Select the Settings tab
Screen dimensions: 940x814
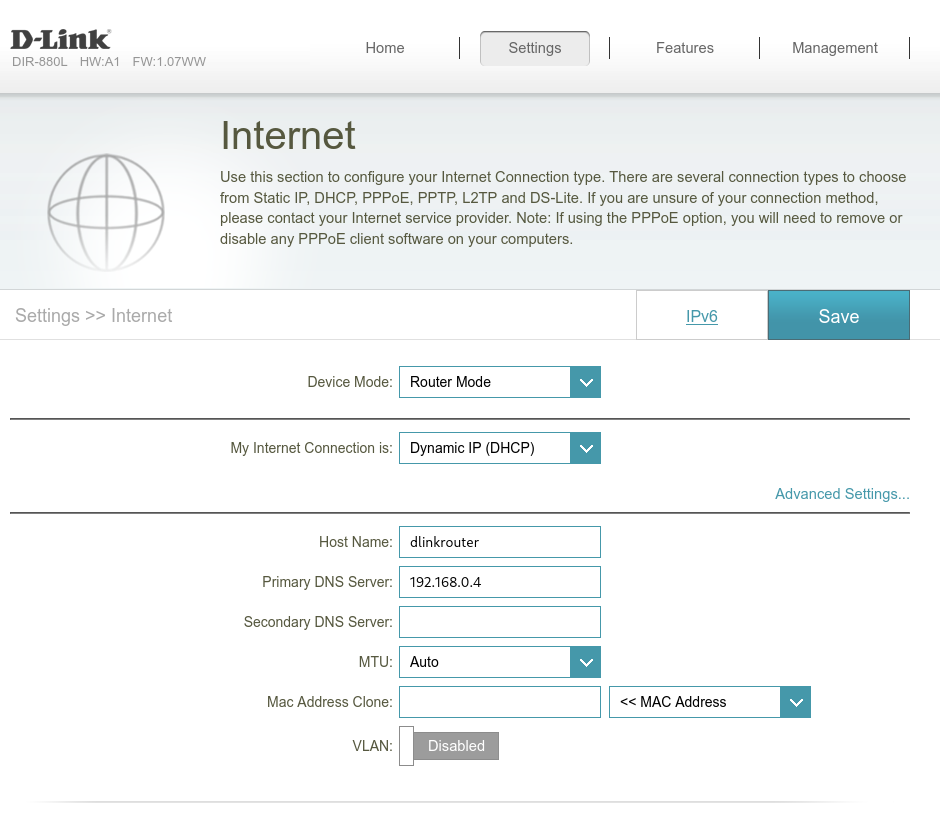click(534, 48)
